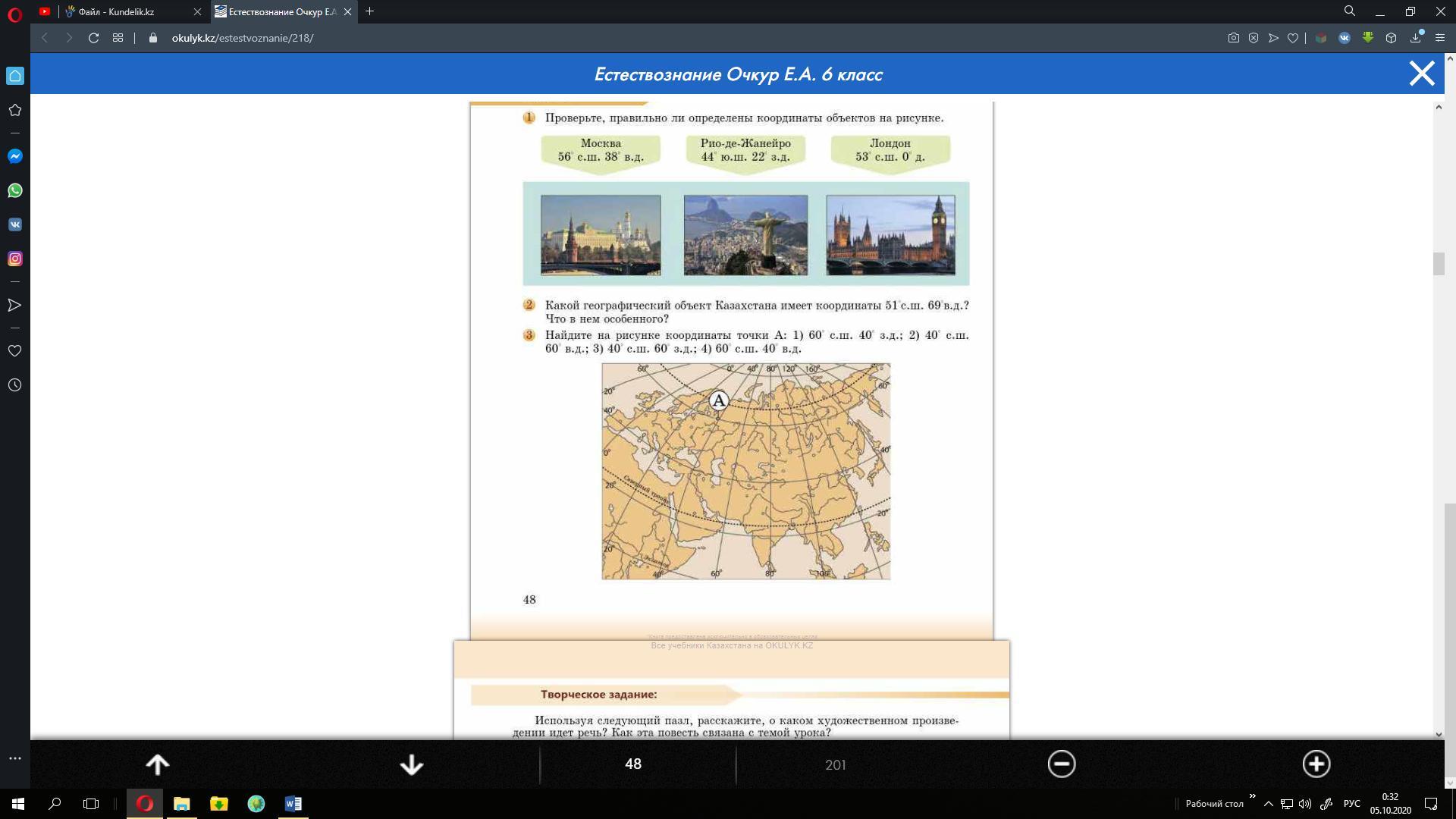Add page to bookmarks heart
This screenshot has height=819, width=1456.
[1293, 38]
